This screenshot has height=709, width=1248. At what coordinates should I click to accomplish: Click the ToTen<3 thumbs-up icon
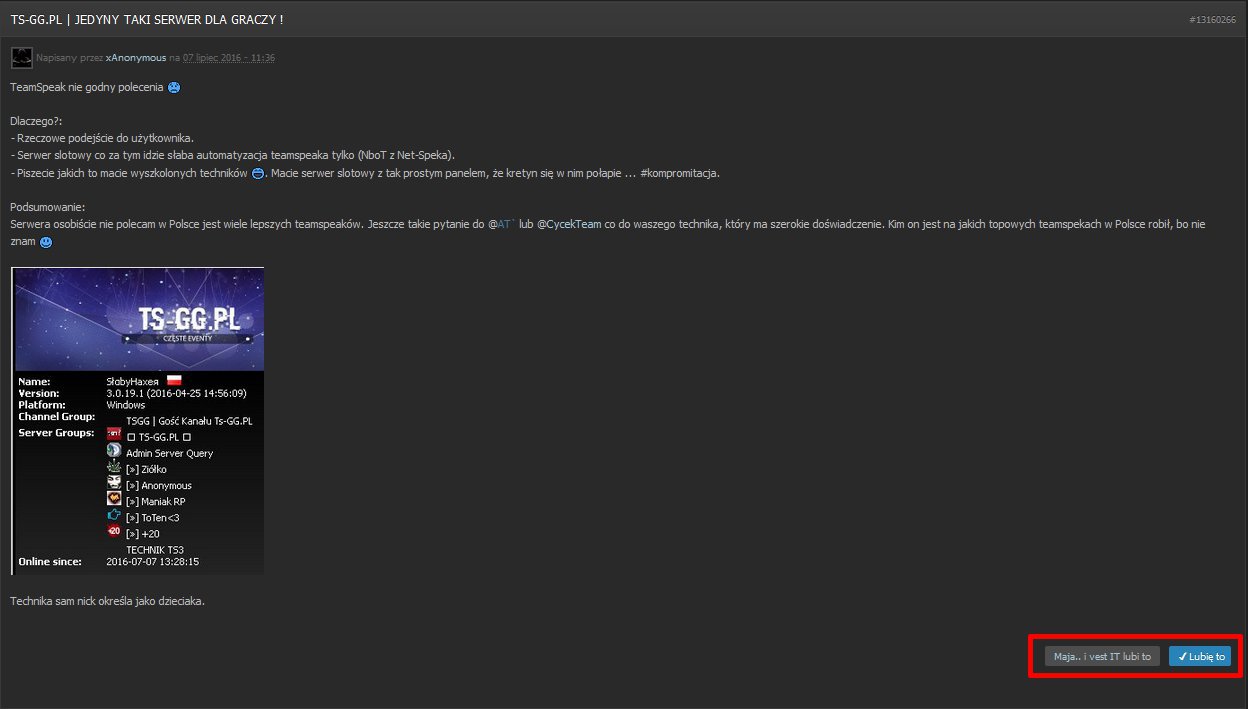[x=114, y=516]
